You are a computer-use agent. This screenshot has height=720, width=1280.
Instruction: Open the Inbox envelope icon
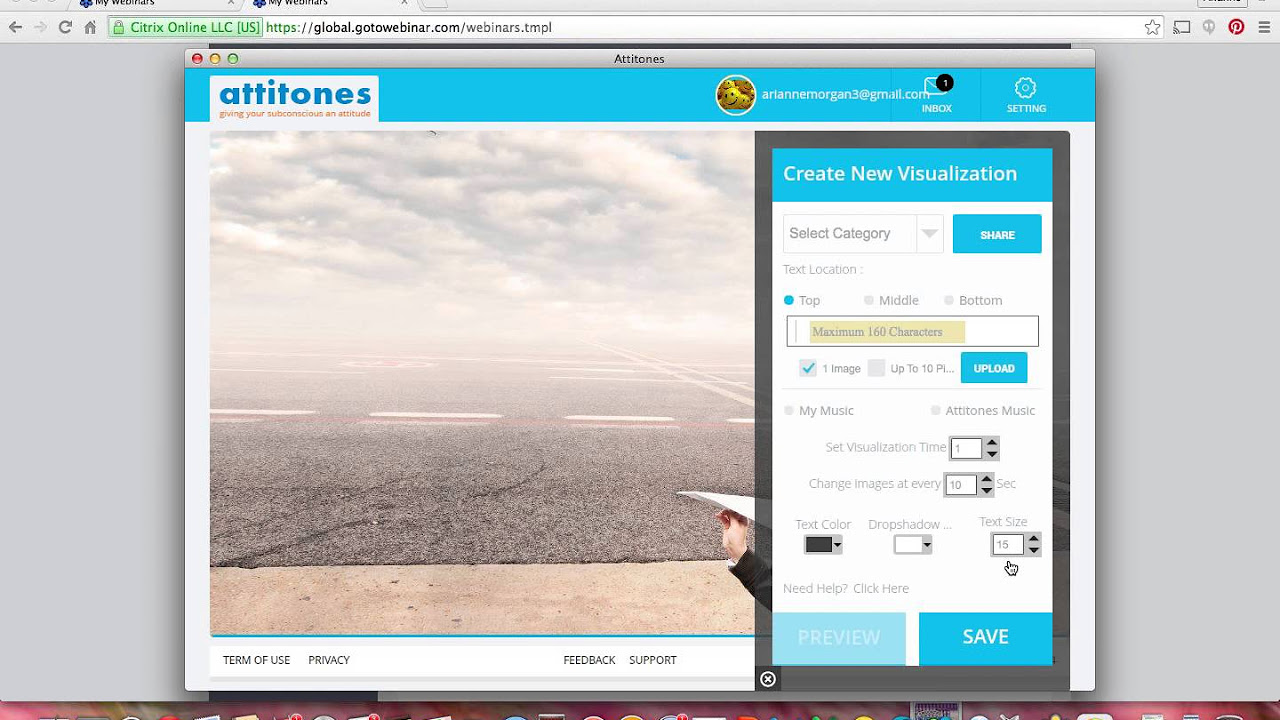[x=936, y=88]
